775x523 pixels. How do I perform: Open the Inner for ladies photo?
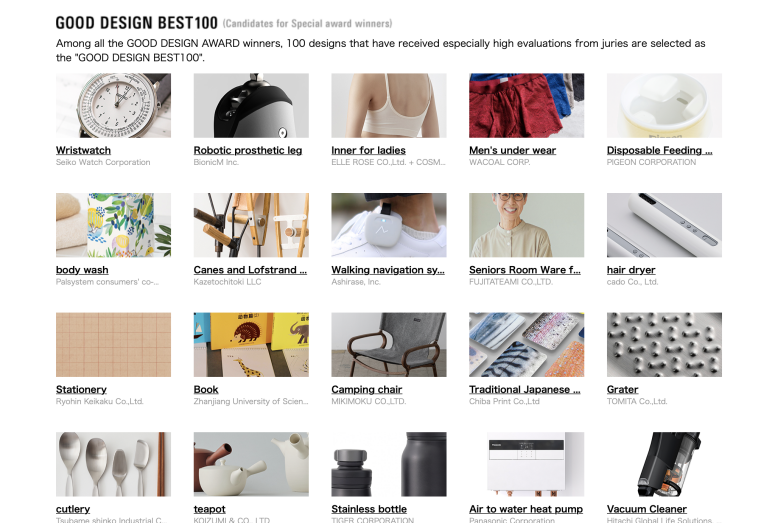(388, 105)
